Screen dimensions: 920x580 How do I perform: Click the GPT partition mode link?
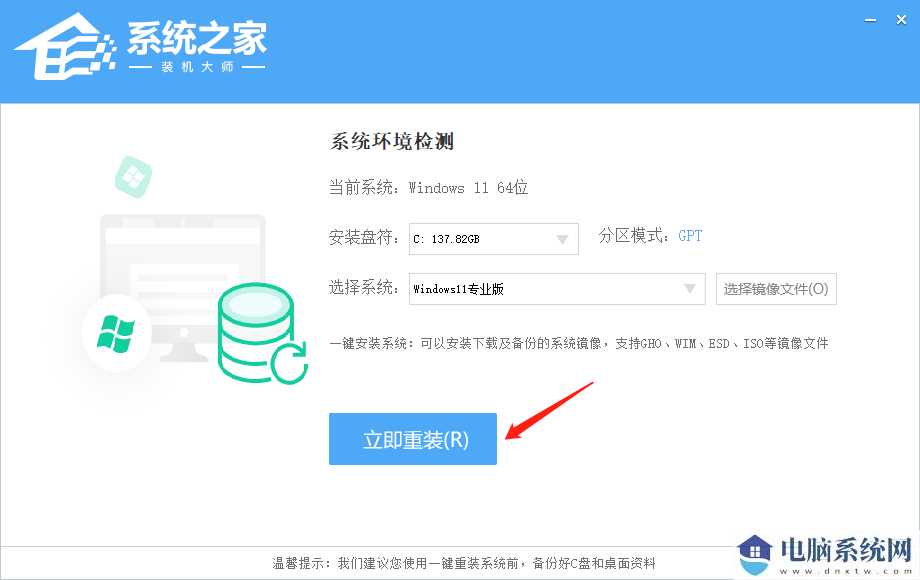(690, 236)
